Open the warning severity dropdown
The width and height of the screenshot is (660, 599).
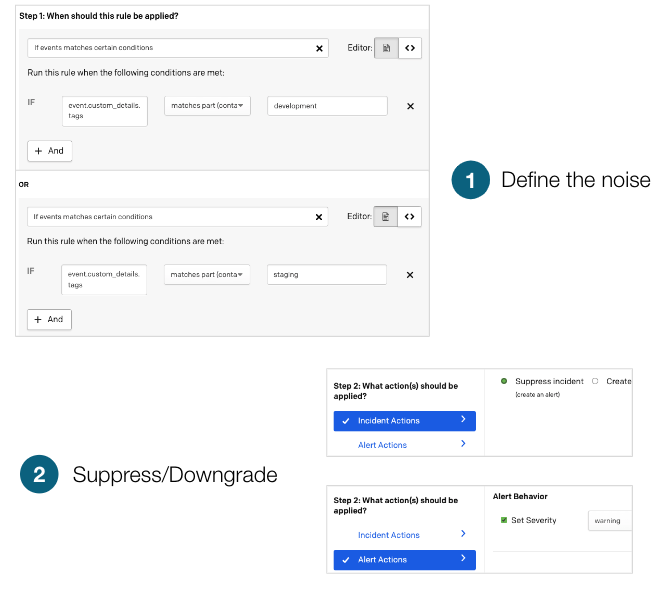pos(610,520)
